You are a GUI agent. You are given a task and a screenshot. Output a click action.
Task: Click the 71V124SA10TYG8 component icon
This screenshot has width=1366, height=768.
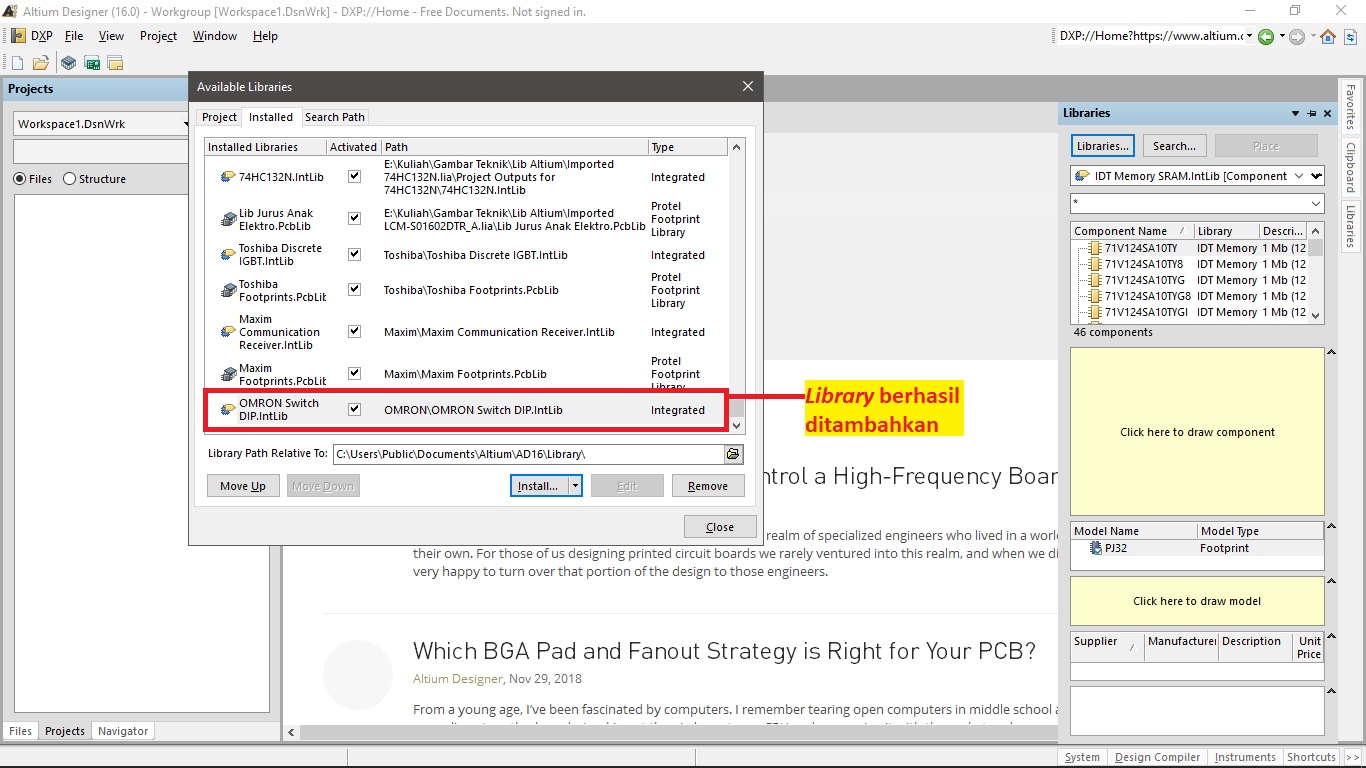point(1095,296)
